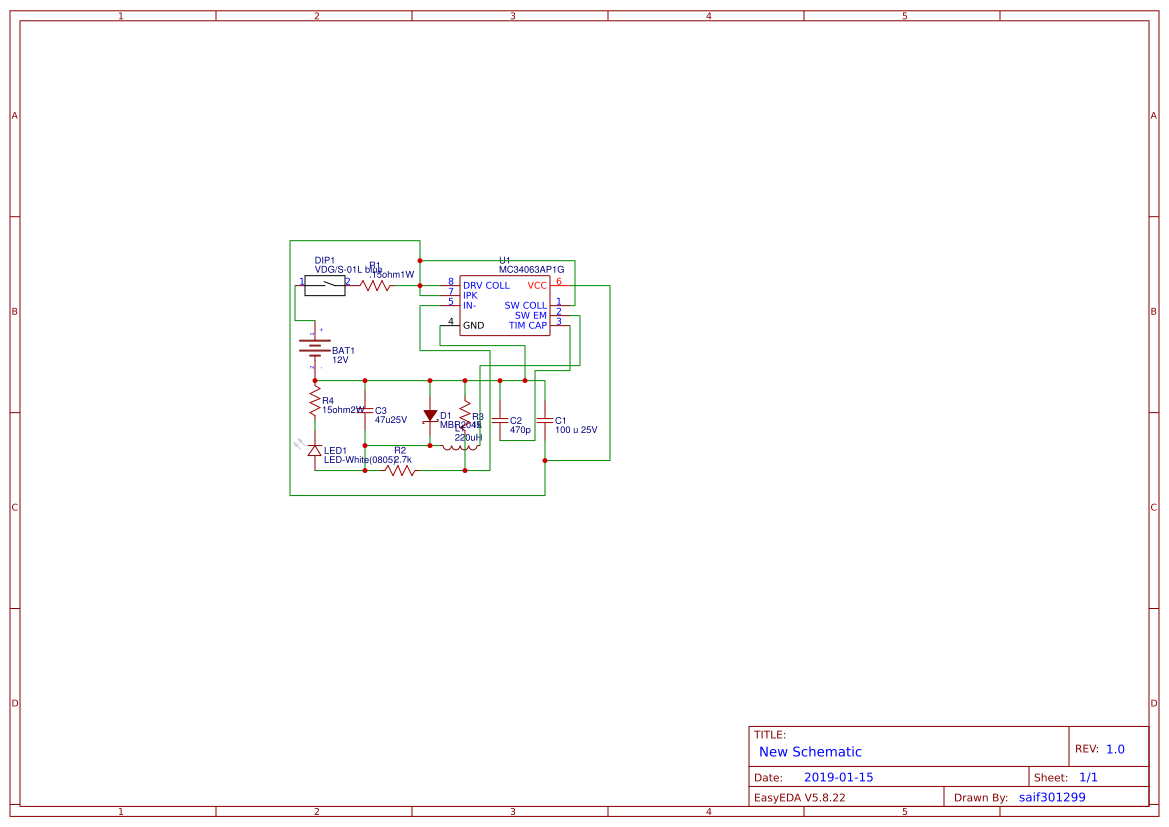The height and width of the screenshot is (827, 1169).
Task: Toggle the DIP1 VDG/S-01L switch
Action: point(326,284)
